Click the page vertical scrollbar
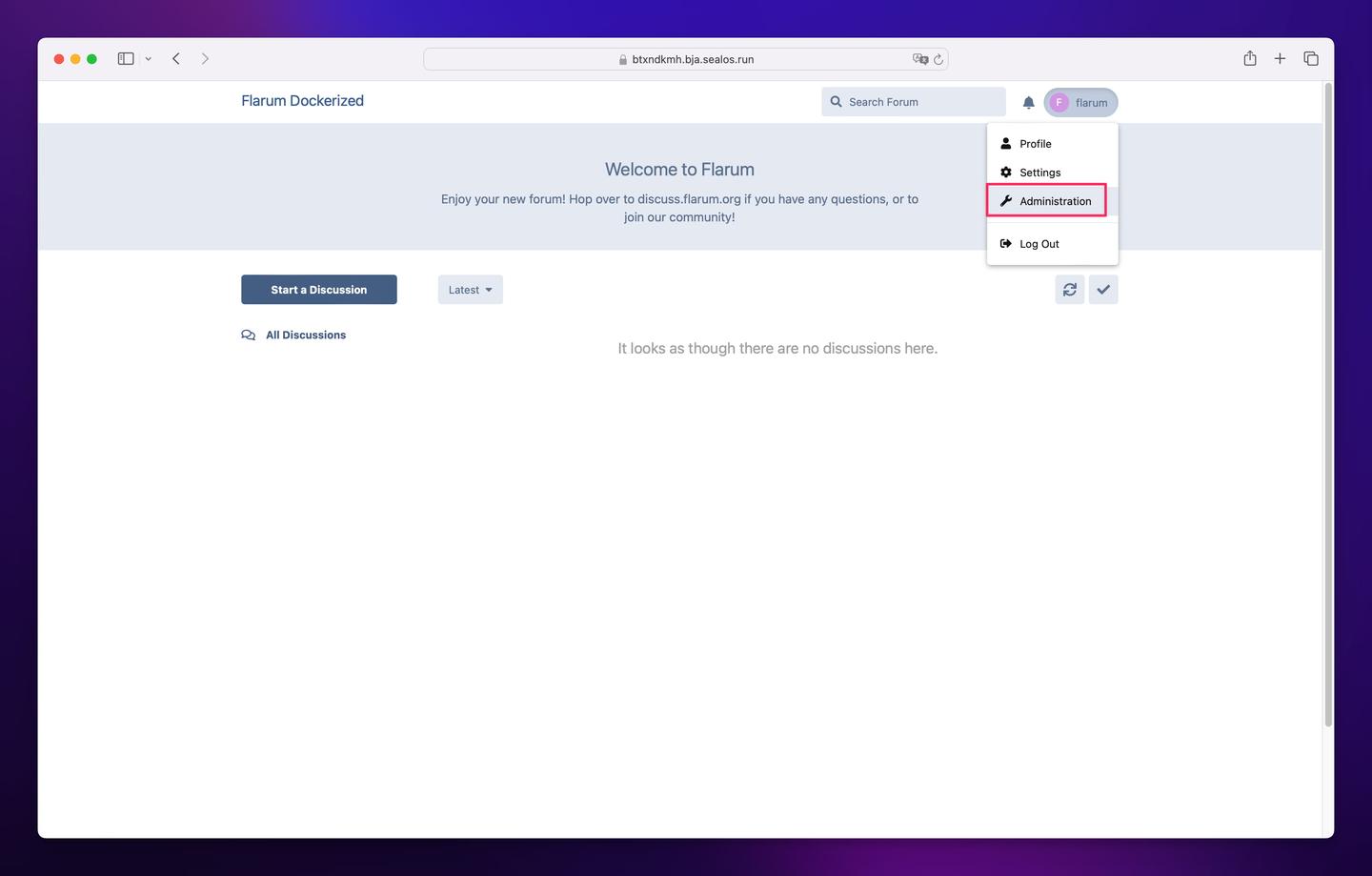The image size is (1372, 876). coord(1328,405)
